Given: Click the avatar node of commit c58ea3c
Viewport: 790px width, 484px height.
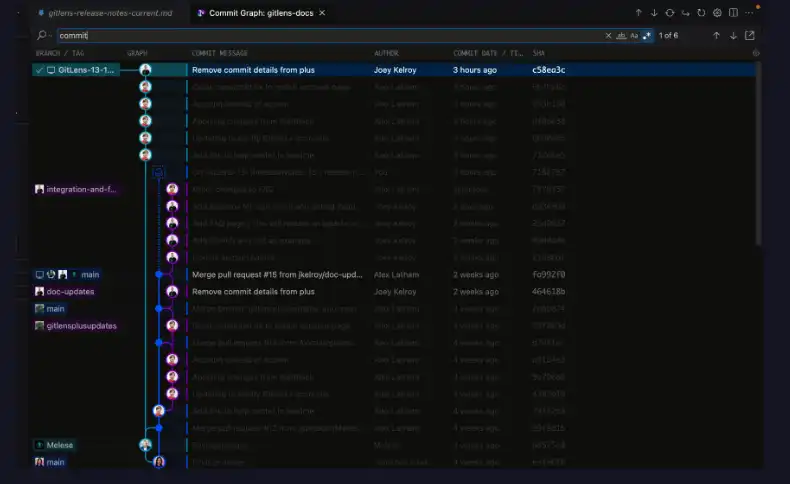Looking at the screenshot, I should click(x=145, y=70).
